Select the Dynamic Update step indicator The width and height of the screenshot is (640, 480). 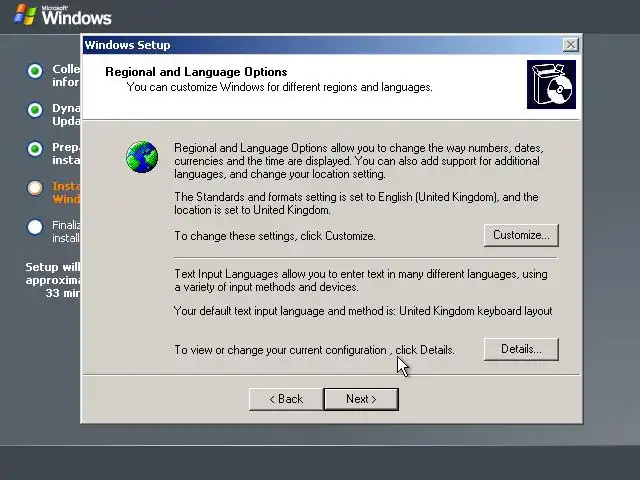coord(35,110)
